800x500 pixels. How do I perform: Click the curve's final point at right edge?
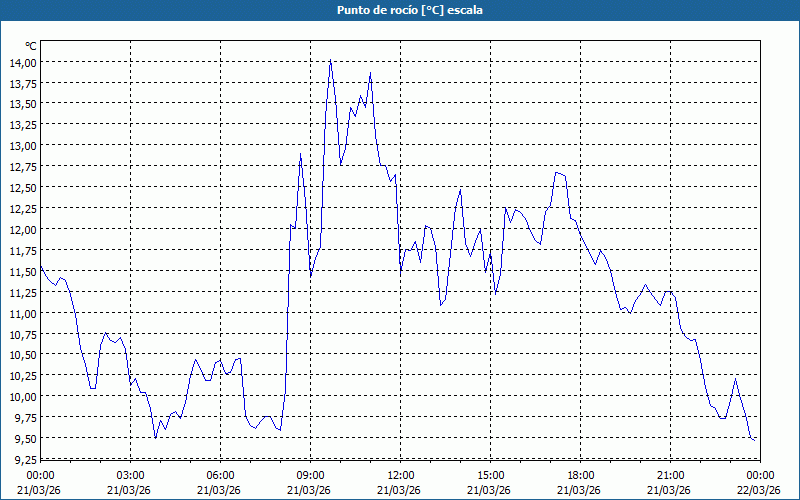pos(756,439)
